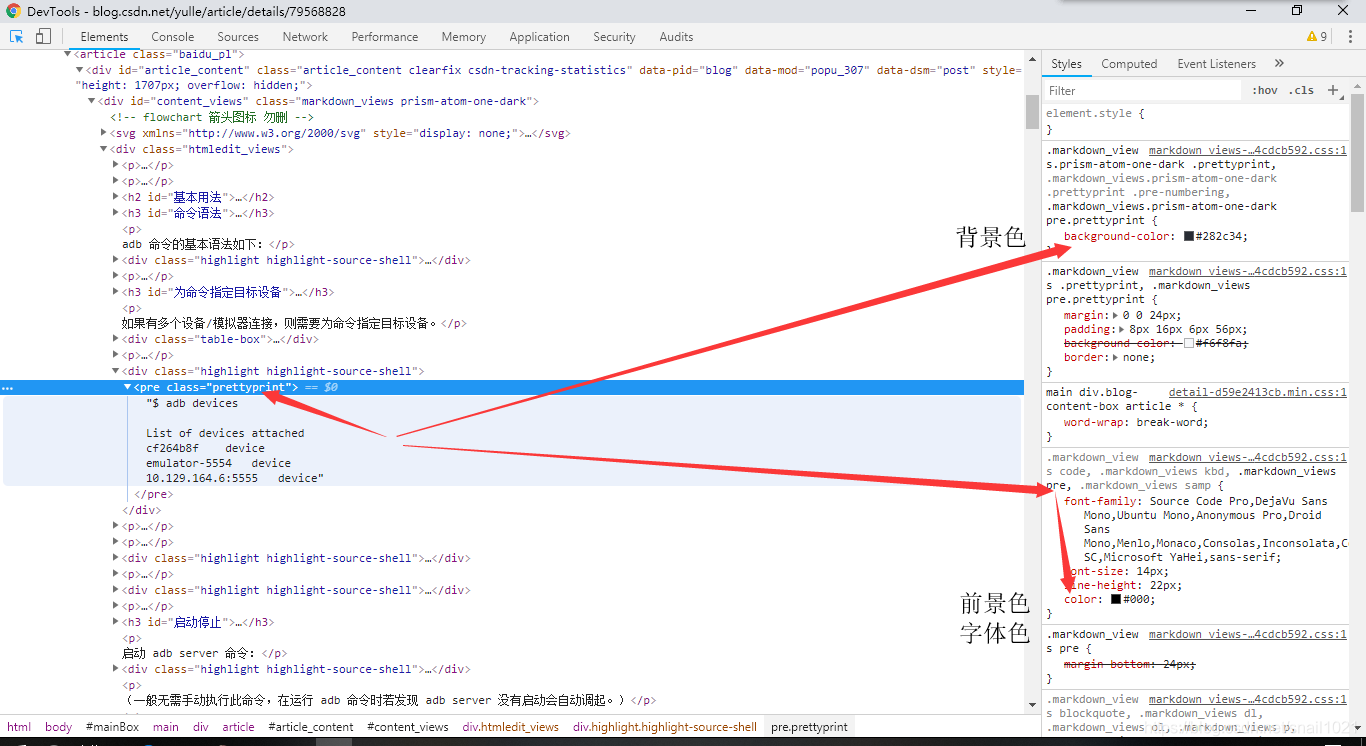Screen dimensions: 1366x746
Task: Switch to the Sources tab
Action: [x=238, y=36]
